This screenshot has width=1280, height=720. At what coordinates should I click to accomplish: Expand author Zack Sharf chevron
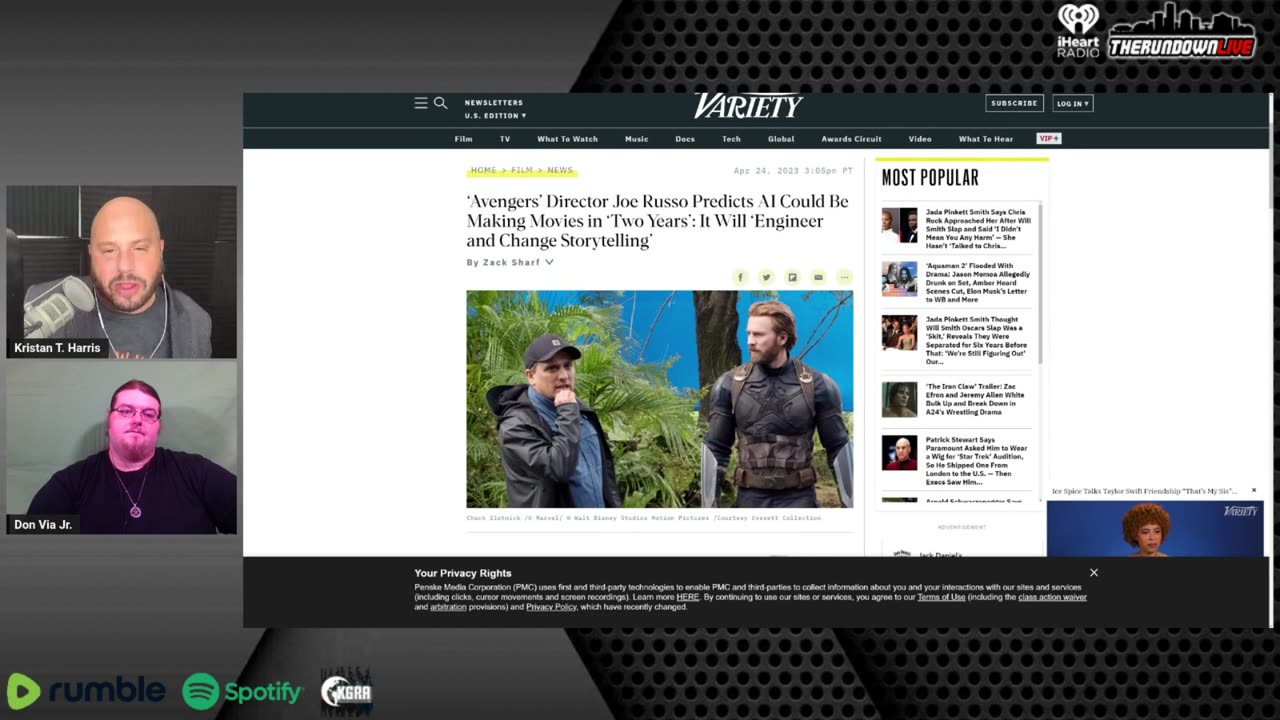point(549,262)
